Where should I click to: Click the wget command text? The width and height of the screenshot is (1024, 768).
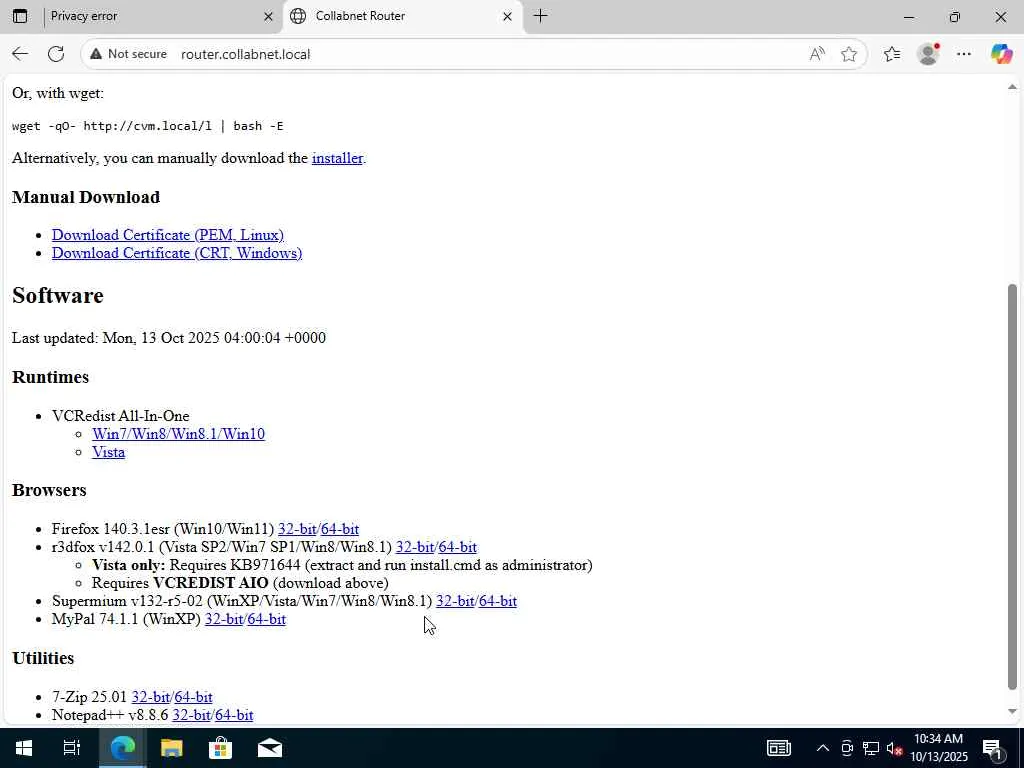point(148,126)
